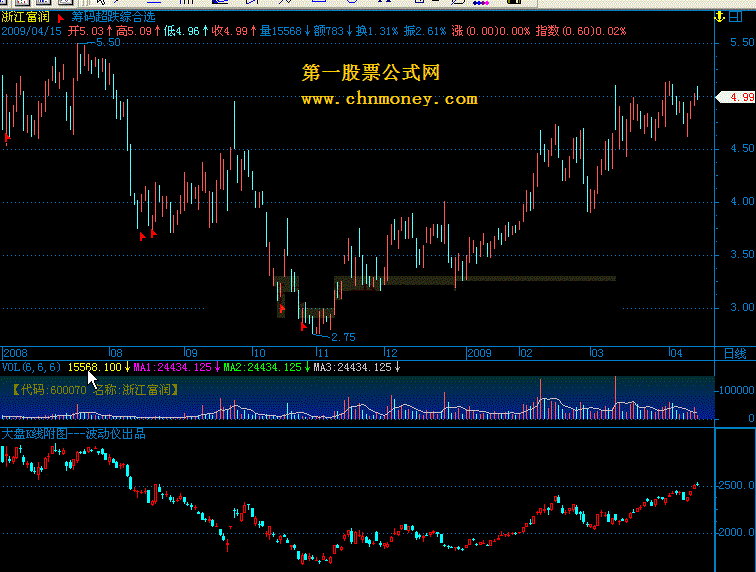This screenshot has width=756, height=572.
Task: Jump to the 2009 marker on the time axis
Action: [x=479, y=353]
